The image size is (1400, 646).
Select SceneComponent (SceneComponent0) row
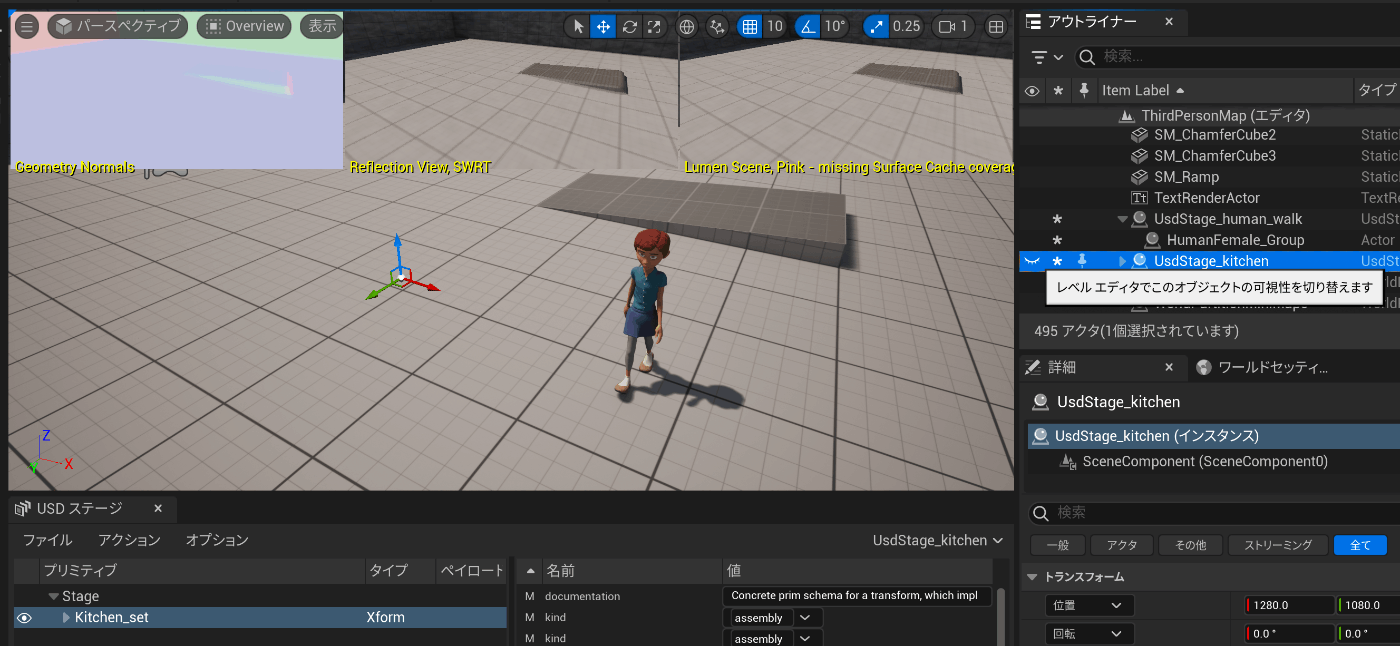point(1205,462)
